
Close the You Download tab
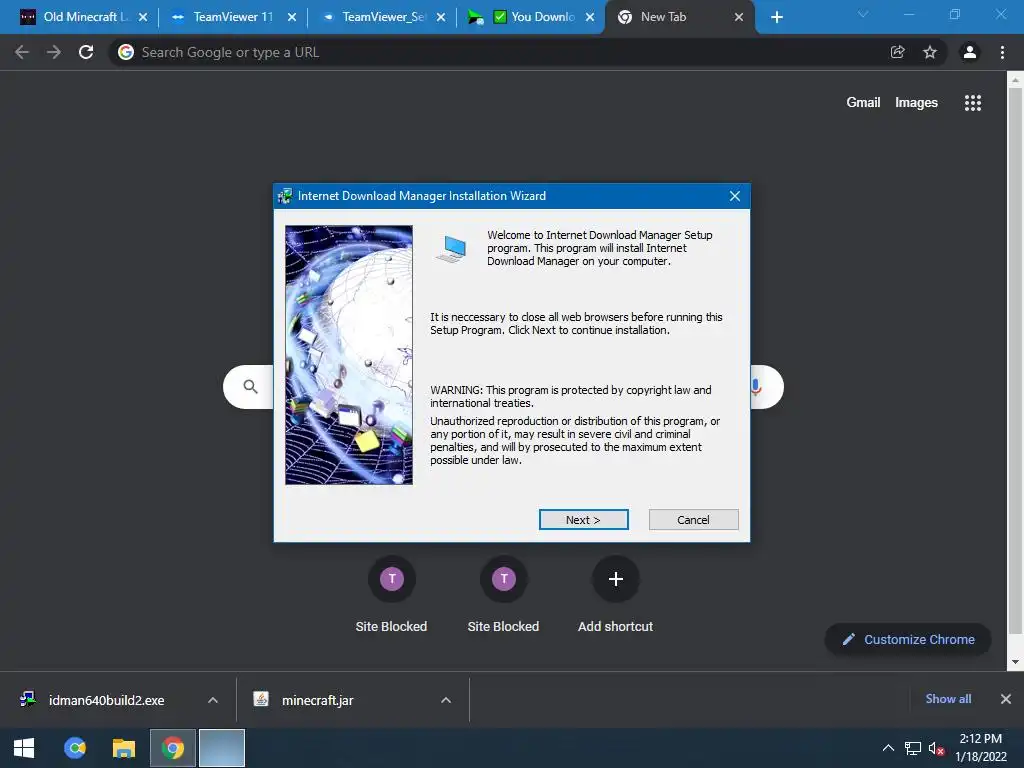click(x=590, y=17)
